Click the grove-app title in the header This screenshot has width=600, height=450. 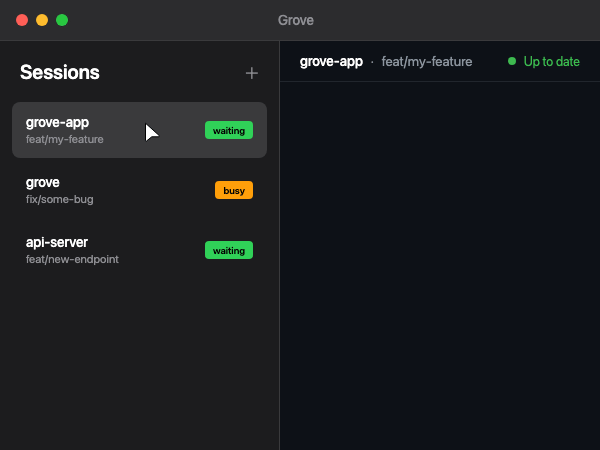(331, 62)
